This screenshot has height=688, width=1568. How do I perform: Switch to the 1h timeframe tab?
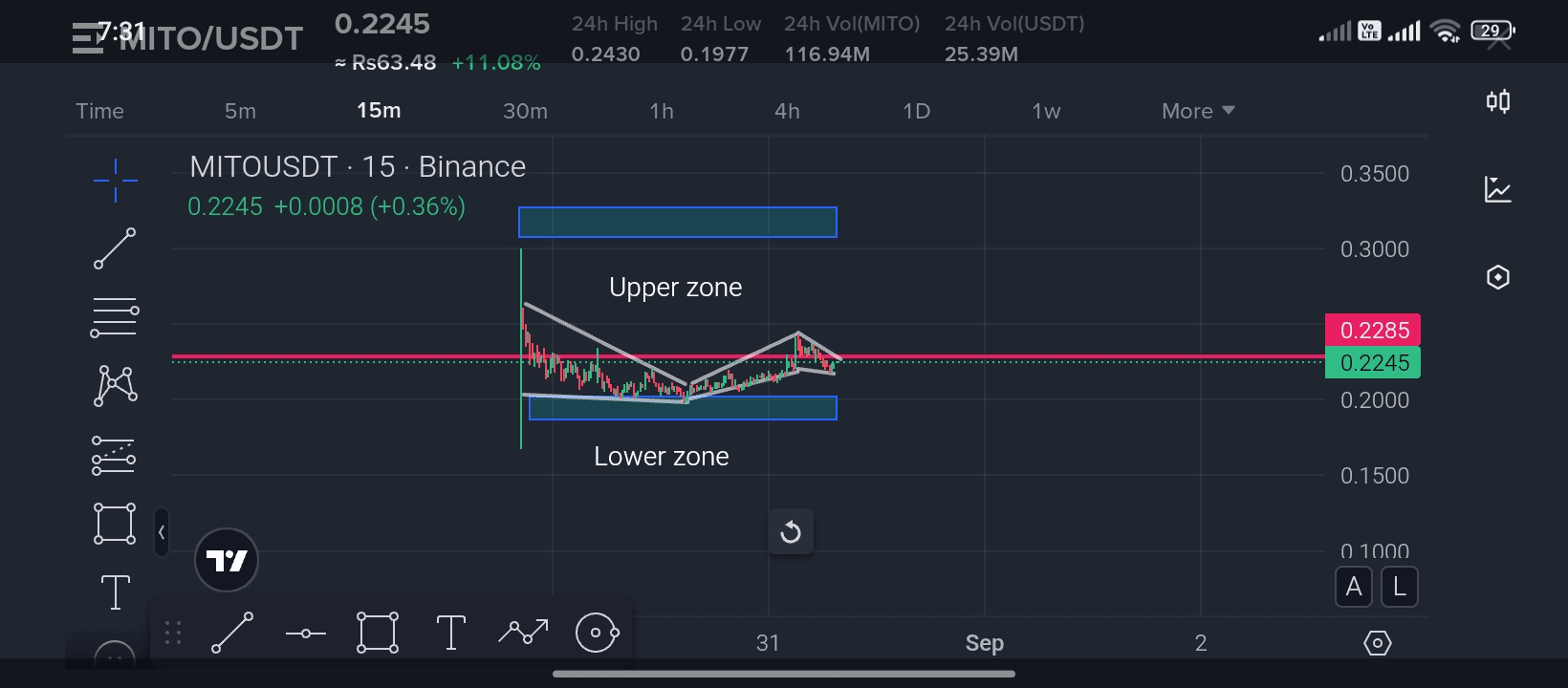(662, 111)
